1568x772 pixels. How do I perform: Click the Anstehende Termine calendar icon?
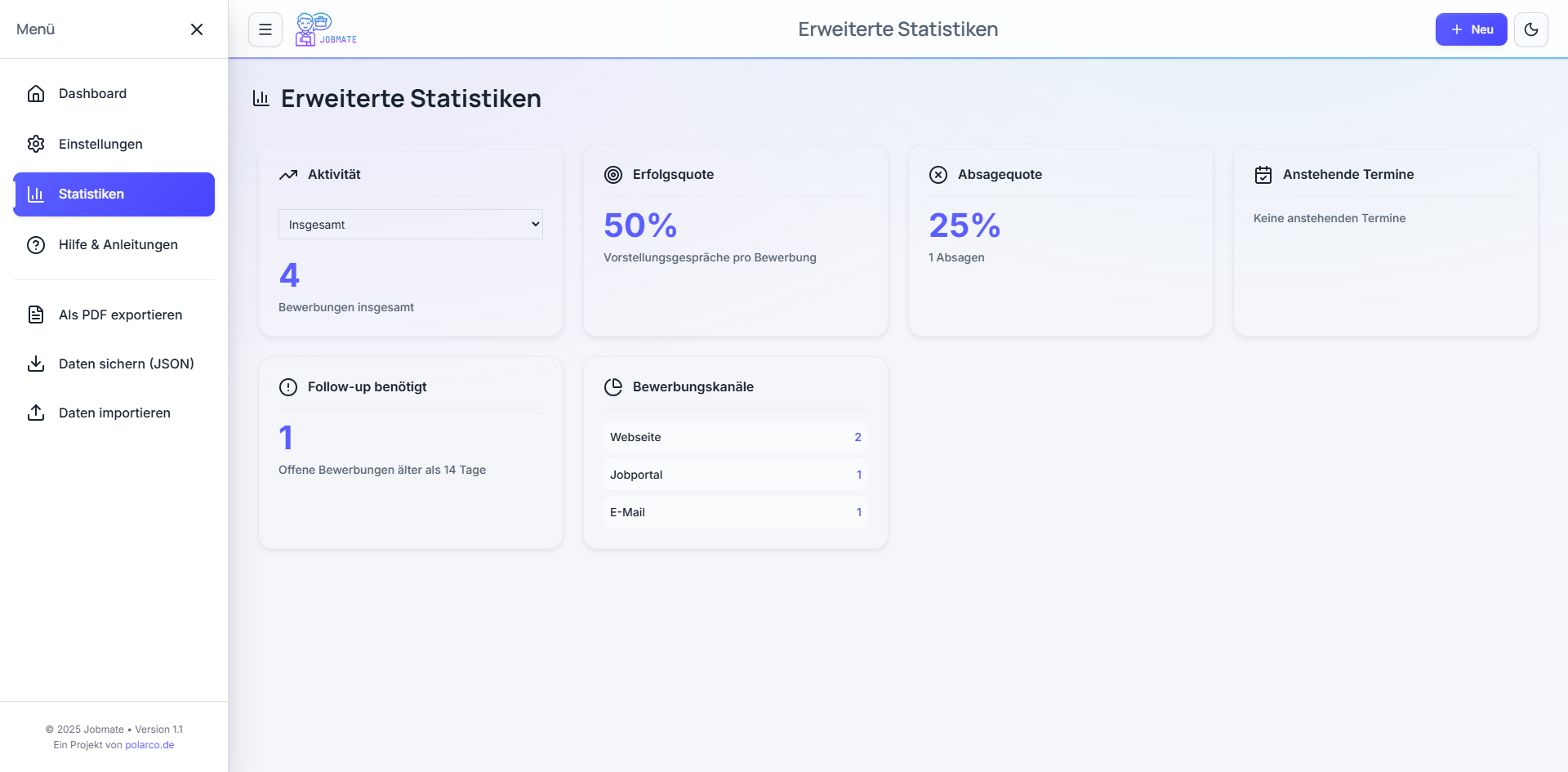click(1263, 175)
